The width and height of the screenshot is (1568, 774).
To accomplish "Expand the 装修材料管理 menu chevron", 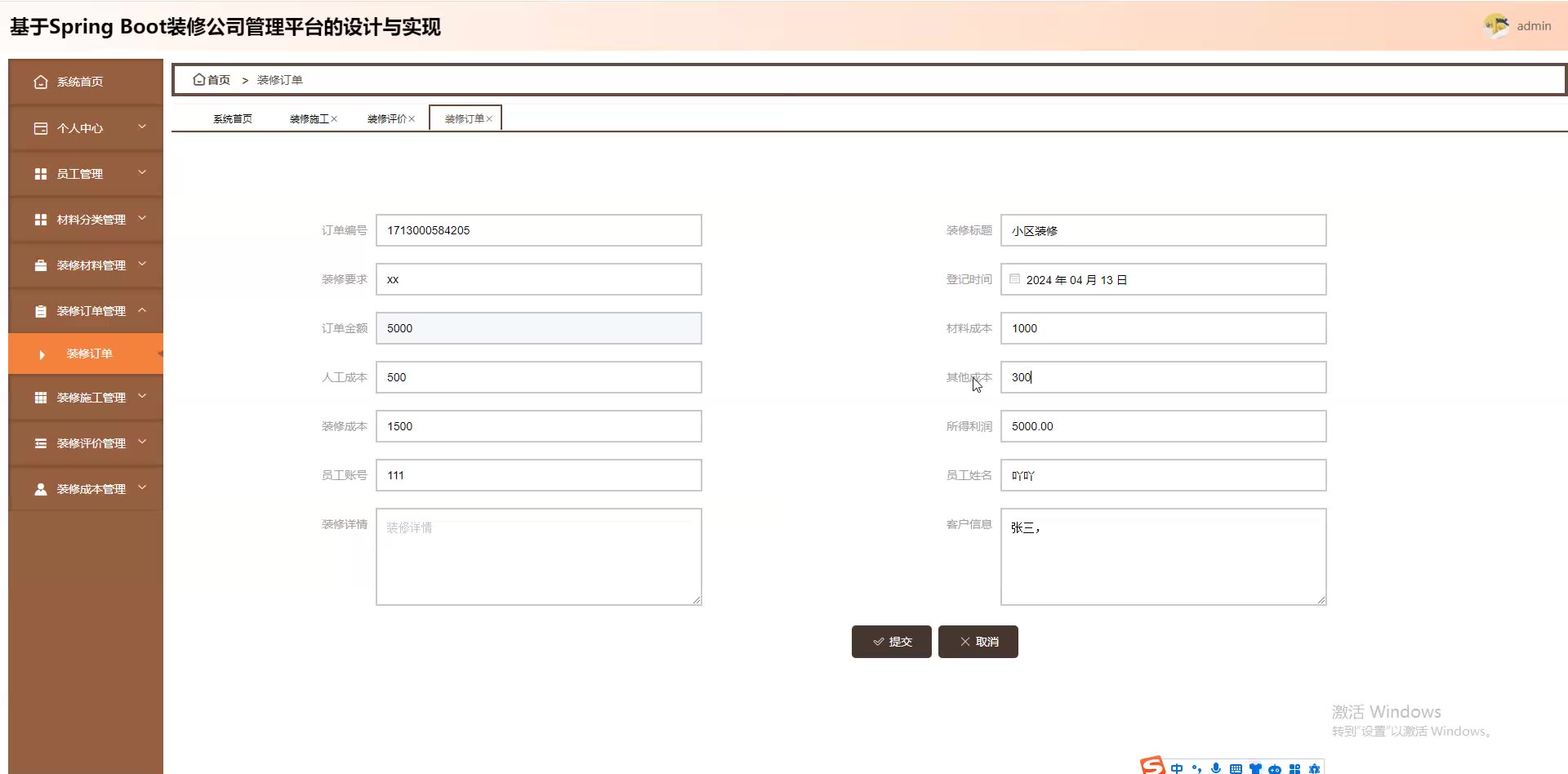I will point(142,264).
